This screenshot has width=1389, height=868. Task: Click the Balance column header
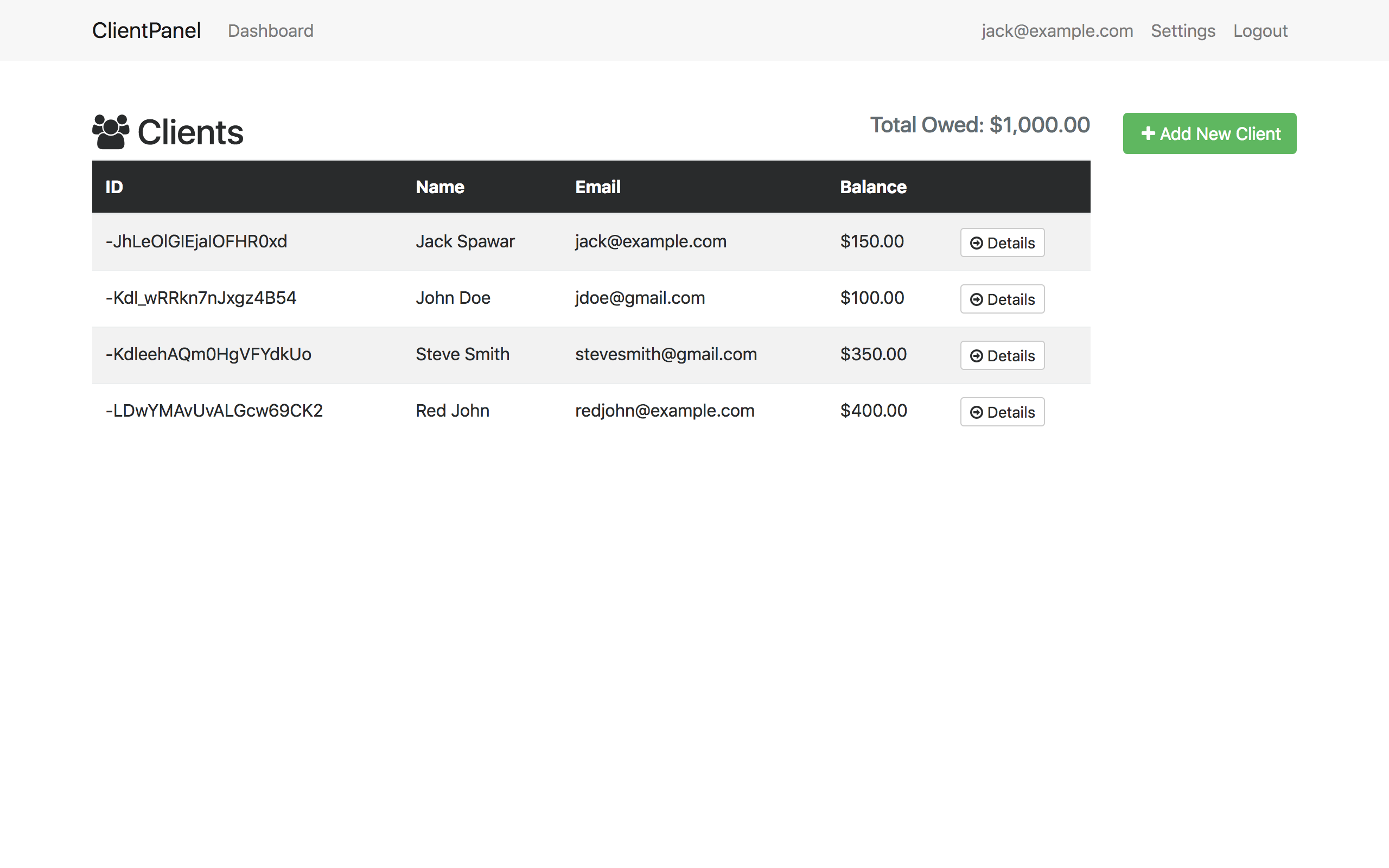click(873, 187)
